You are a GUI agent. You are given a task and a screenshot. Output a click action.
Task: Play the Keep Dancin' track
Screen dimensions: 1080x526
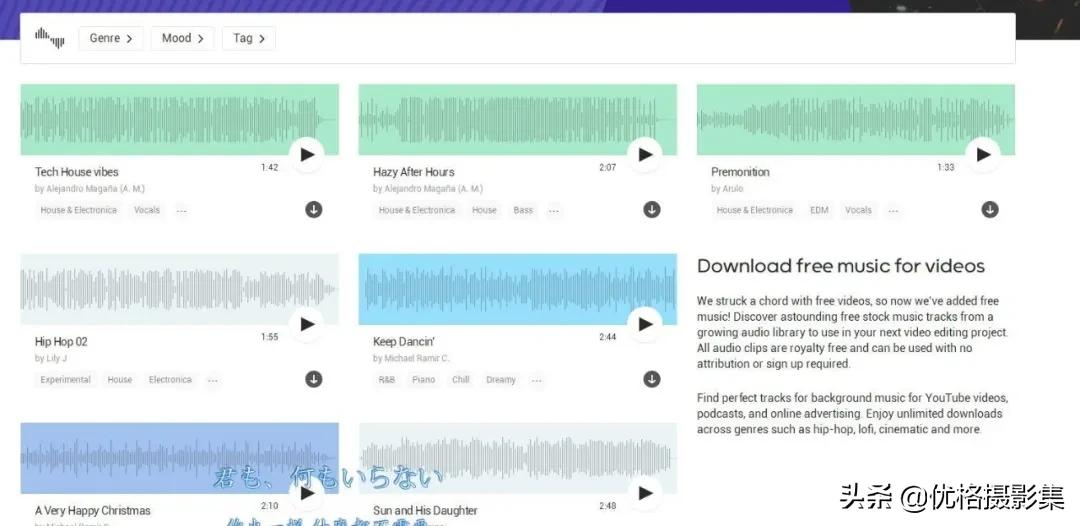(x=645, y=324)
